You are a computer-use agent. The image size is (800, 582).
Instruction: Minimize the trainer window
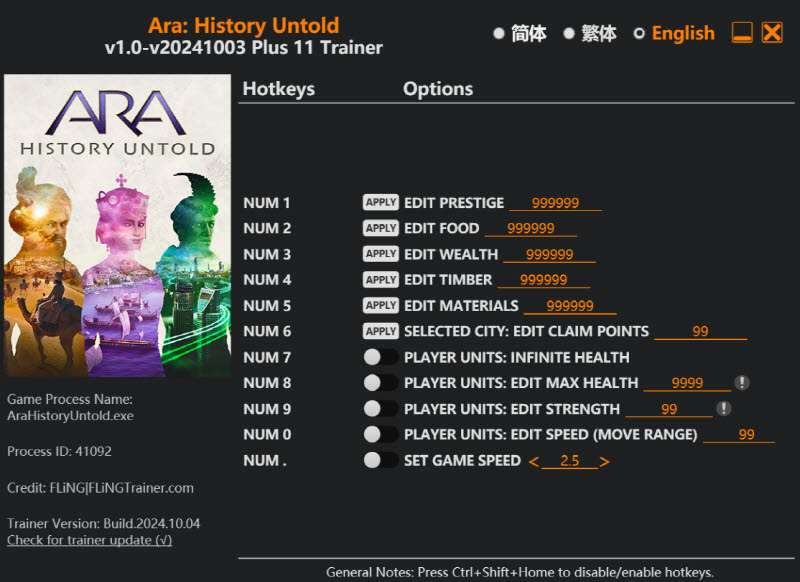tap(742, 33)
